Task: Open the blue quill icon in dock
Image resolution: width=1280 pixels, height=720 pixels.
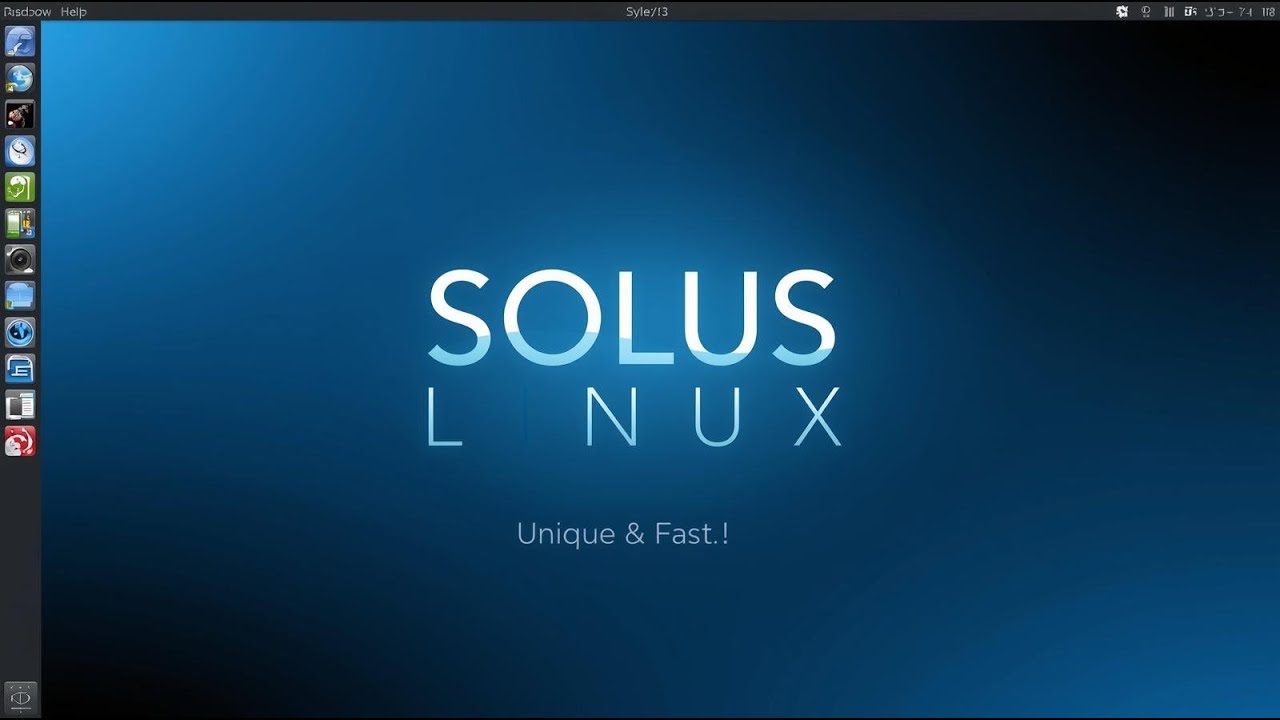Action: (20, 42)
